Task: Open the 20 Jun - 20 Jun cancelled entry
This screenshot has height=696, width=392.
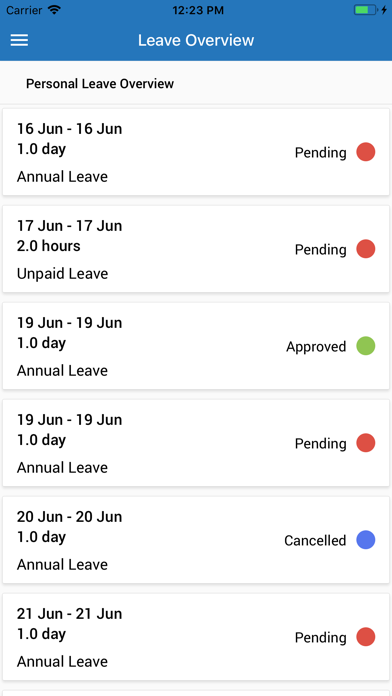Action: (x=196, y=540)
